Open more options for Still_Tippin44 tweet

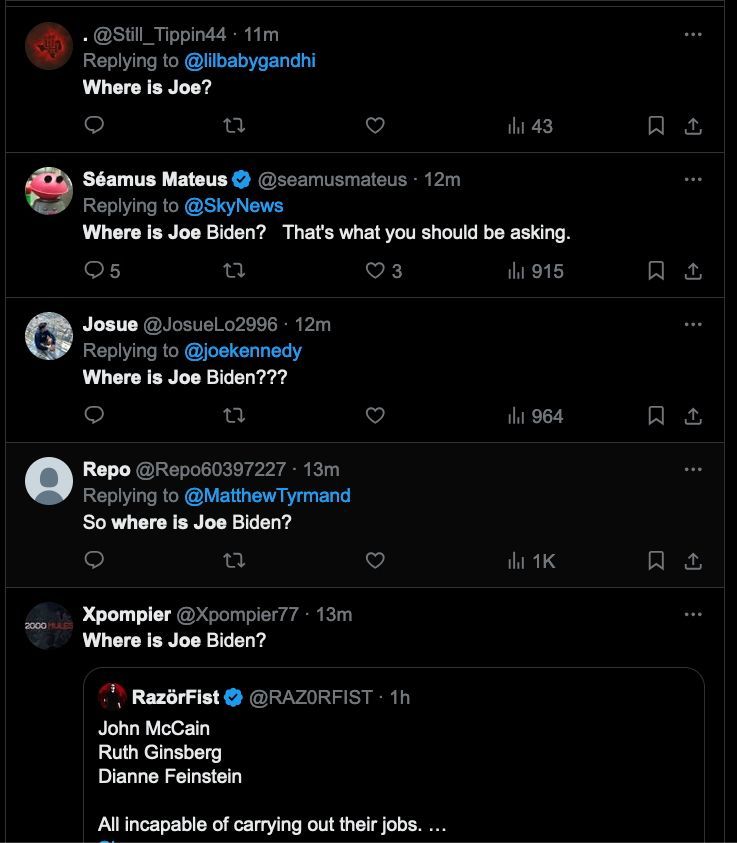tap(693, 34)
